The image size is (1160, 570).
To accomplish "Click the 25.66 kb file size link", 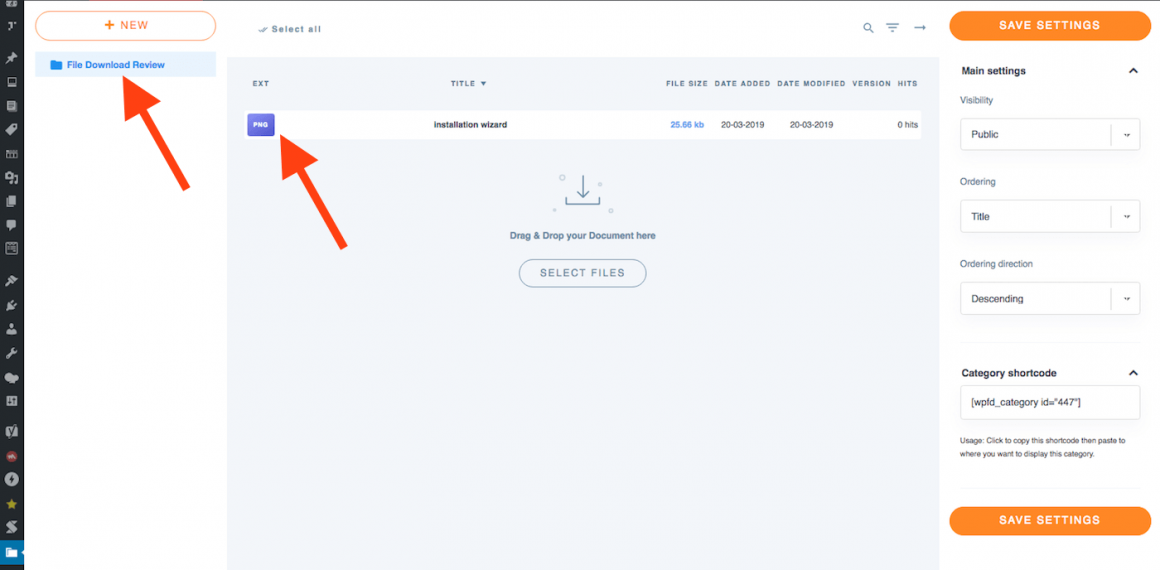I will click(687, 125).
